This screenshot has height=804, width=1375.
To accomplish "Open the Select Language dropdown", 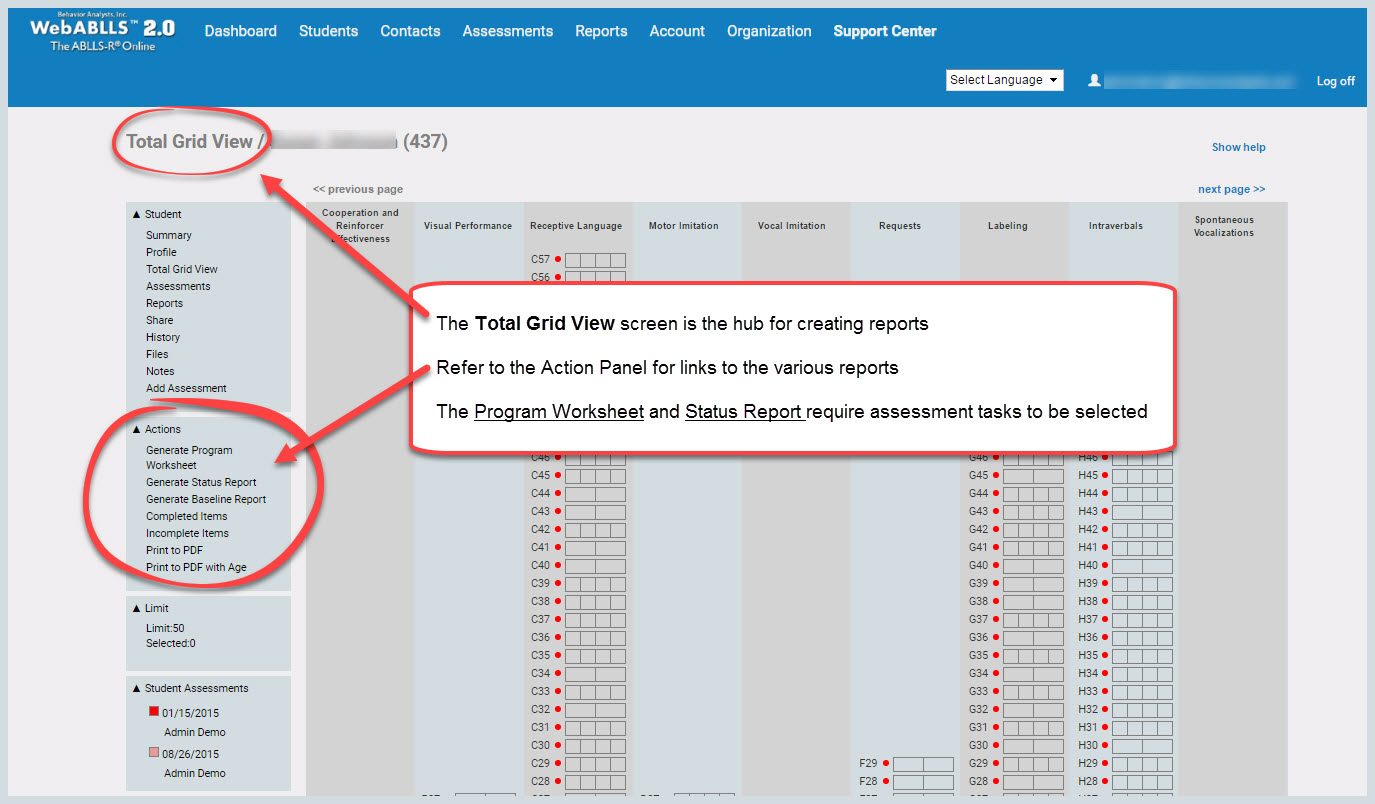I will point(1004,80).
